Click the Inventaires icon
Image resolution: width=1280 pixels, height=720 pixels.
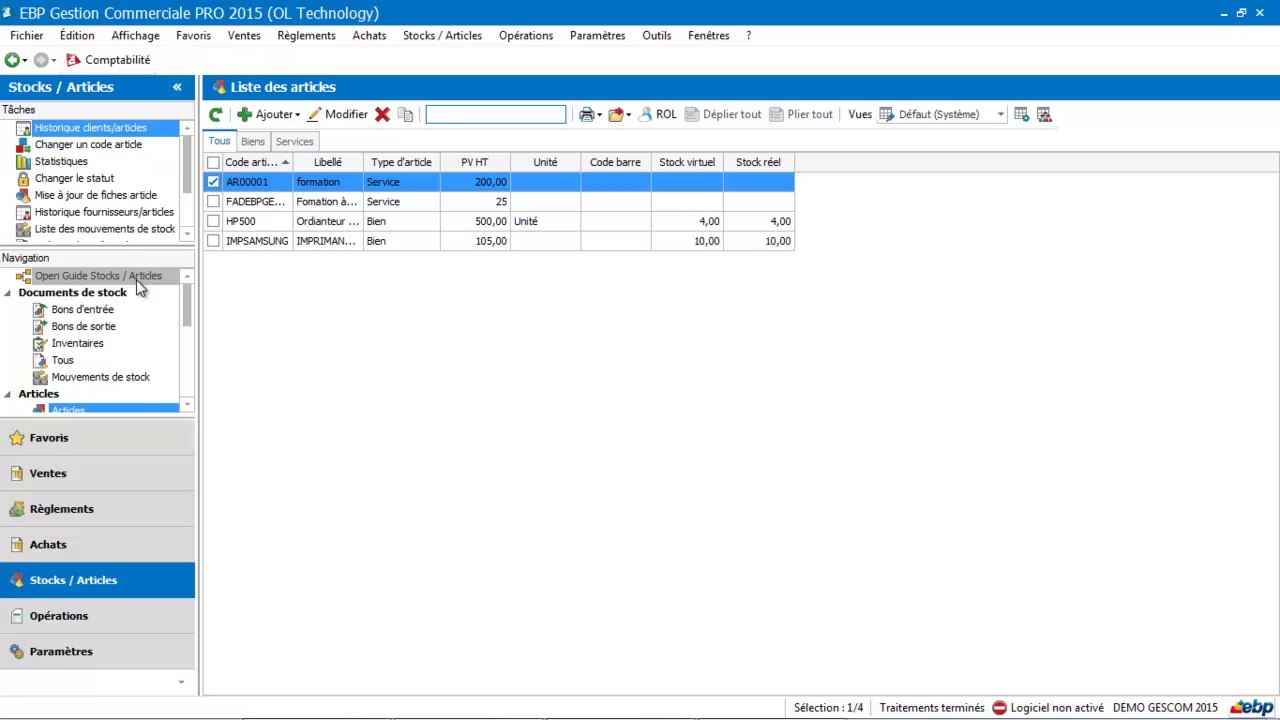(x=40, y=344)
